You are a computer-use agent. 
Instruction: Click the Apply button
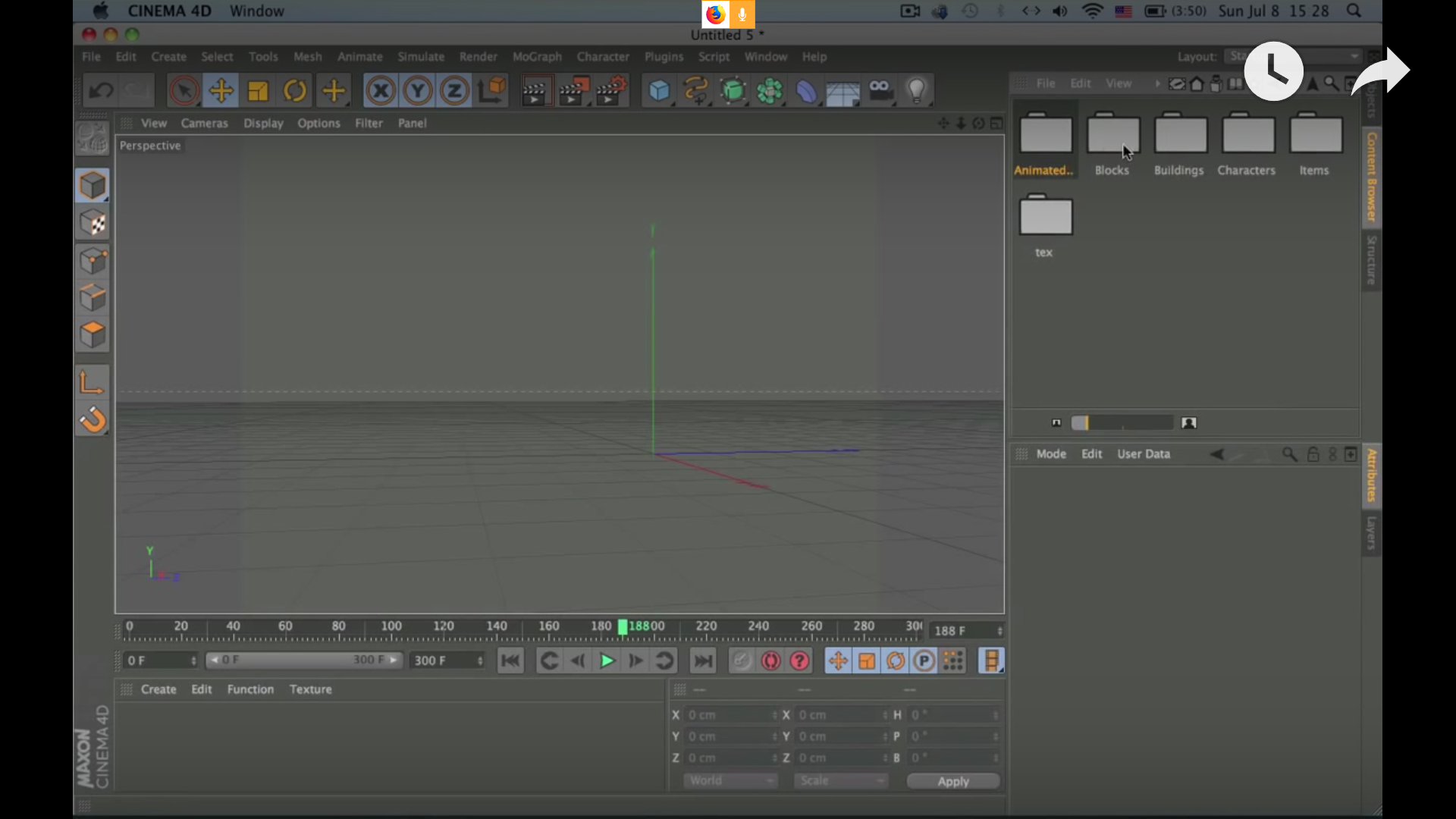click(x=953, y=781)
